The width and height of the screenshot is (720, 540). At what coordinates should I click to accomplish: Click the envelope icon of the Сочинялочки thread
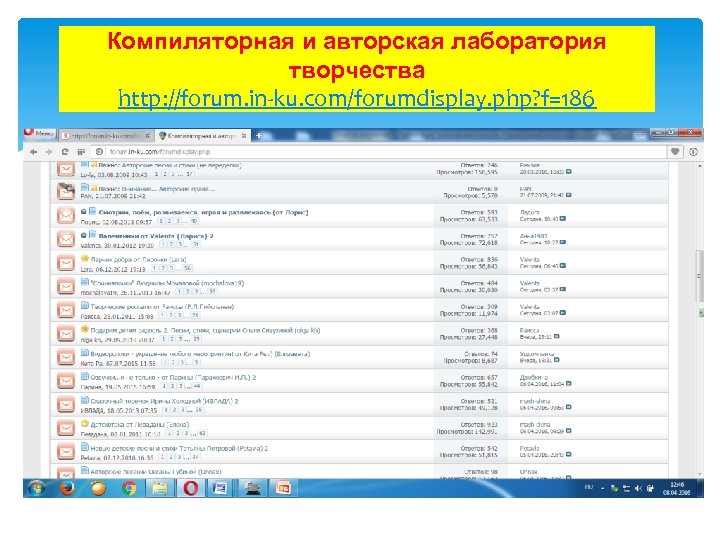[66, 287]
